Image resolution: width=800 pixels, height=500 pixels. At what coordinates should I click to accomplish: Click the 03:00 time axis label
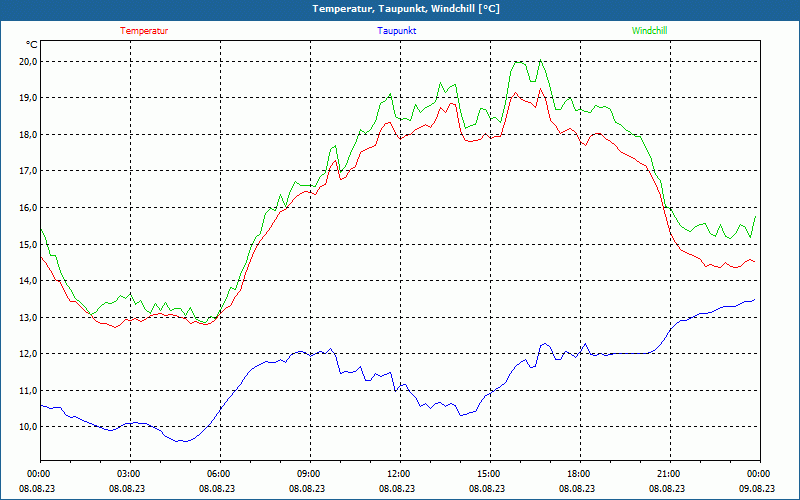point(131,474)
